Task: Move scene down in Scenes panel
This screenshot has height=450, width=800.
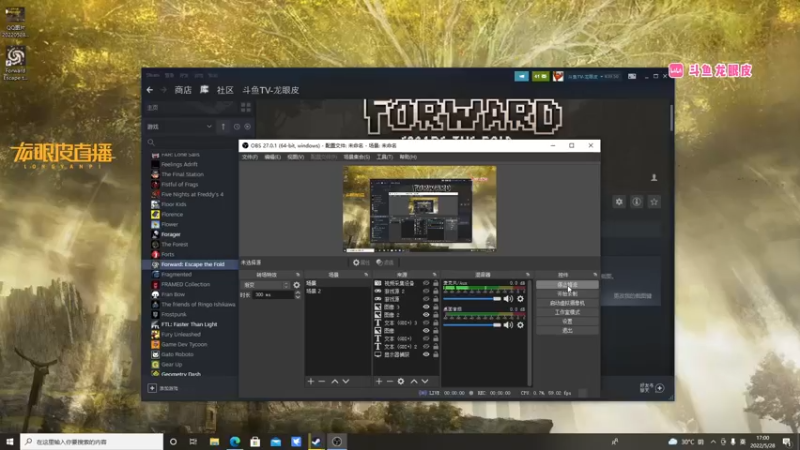Action: [346, 381]
